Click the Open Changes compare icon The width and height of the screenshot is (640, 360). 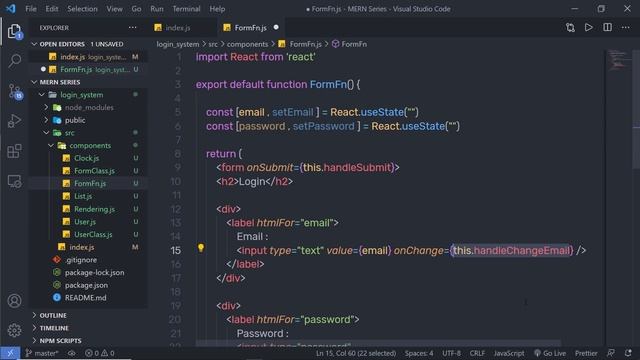[570, 28]
